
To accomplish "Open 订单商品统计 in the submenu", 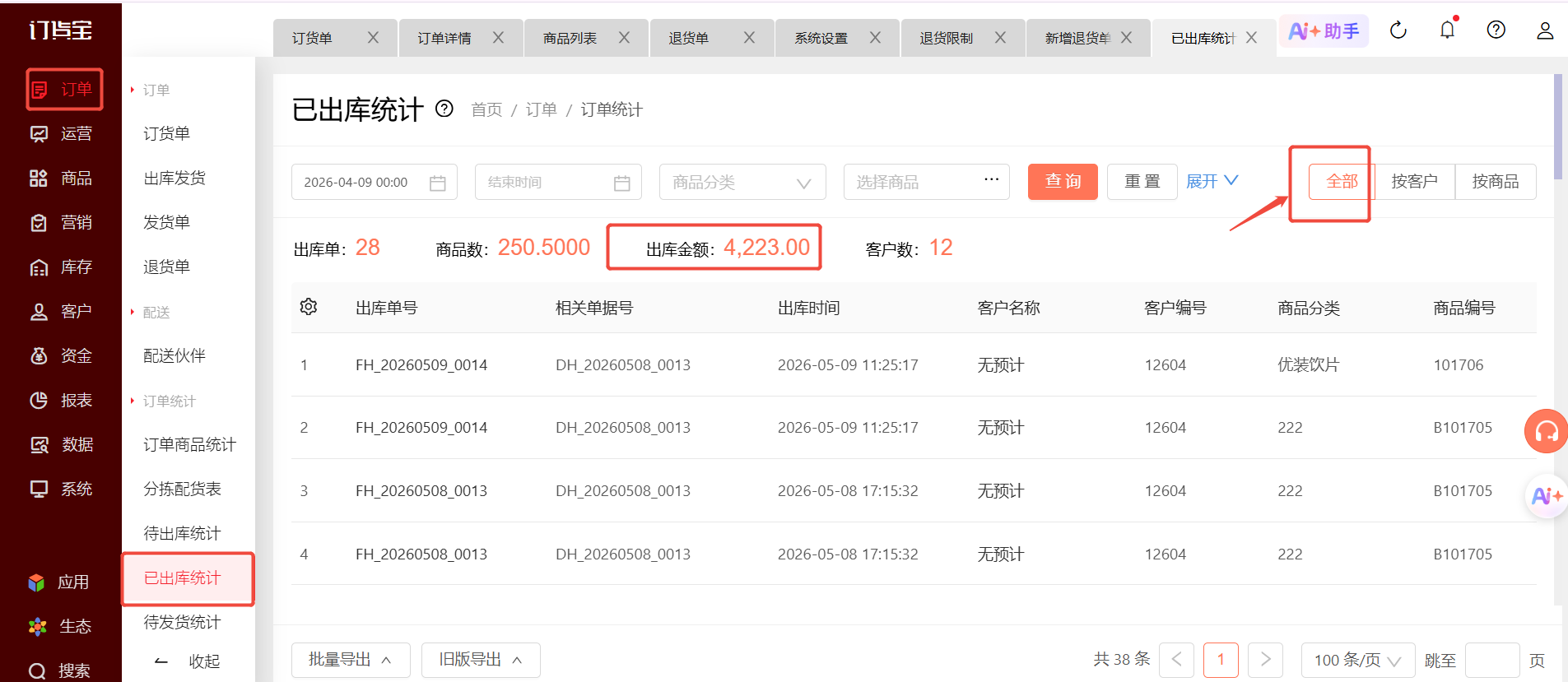I will pyautogui.click(x=189, y=444).
